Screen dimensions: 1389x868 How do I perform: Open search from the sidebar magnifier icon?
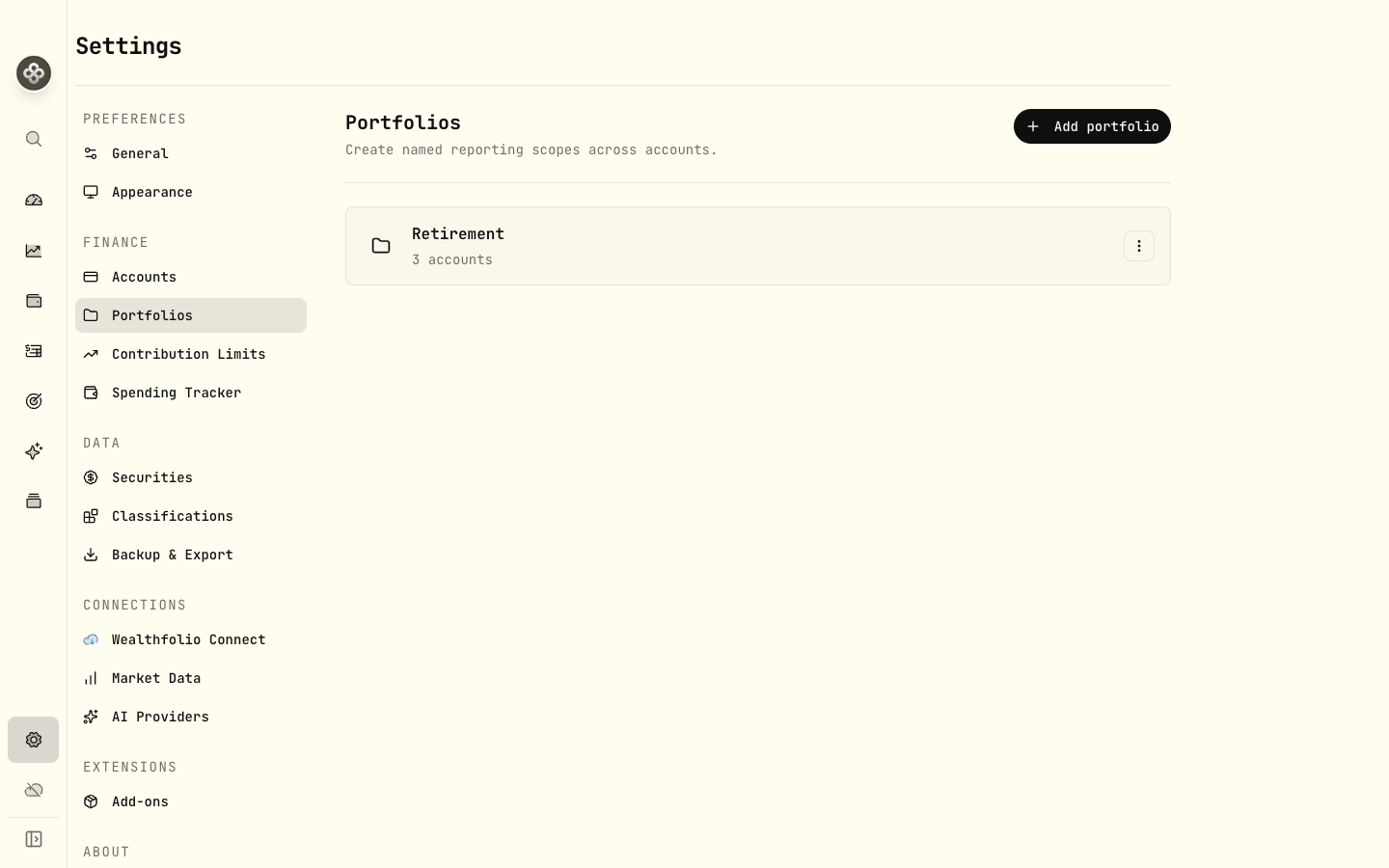click(34, 139)
